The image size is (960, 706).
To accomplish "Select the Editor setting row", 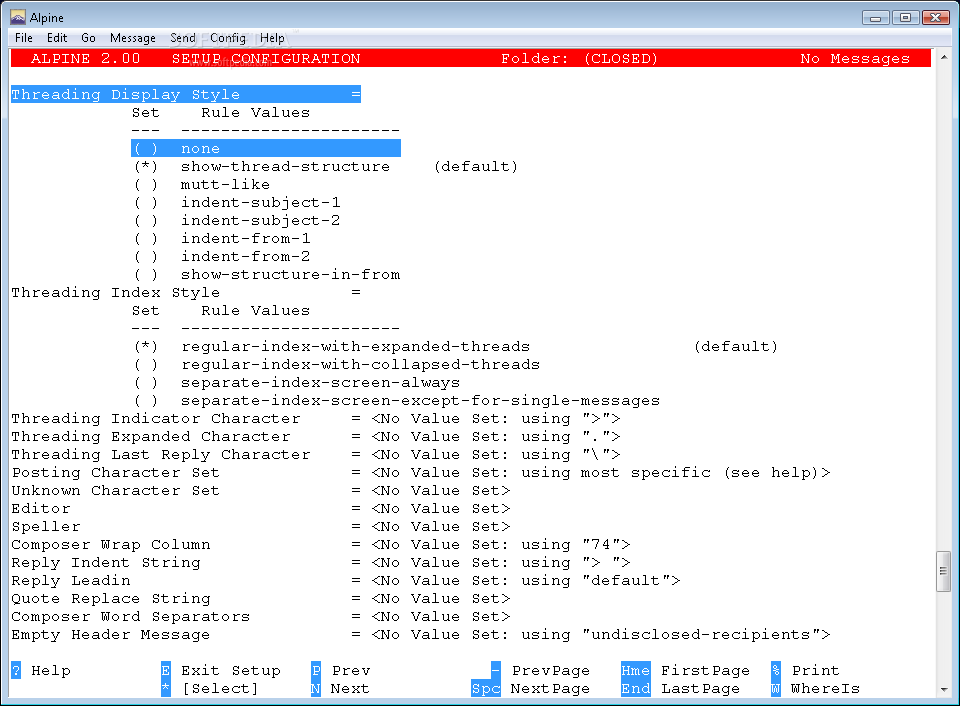I will 261,509.
